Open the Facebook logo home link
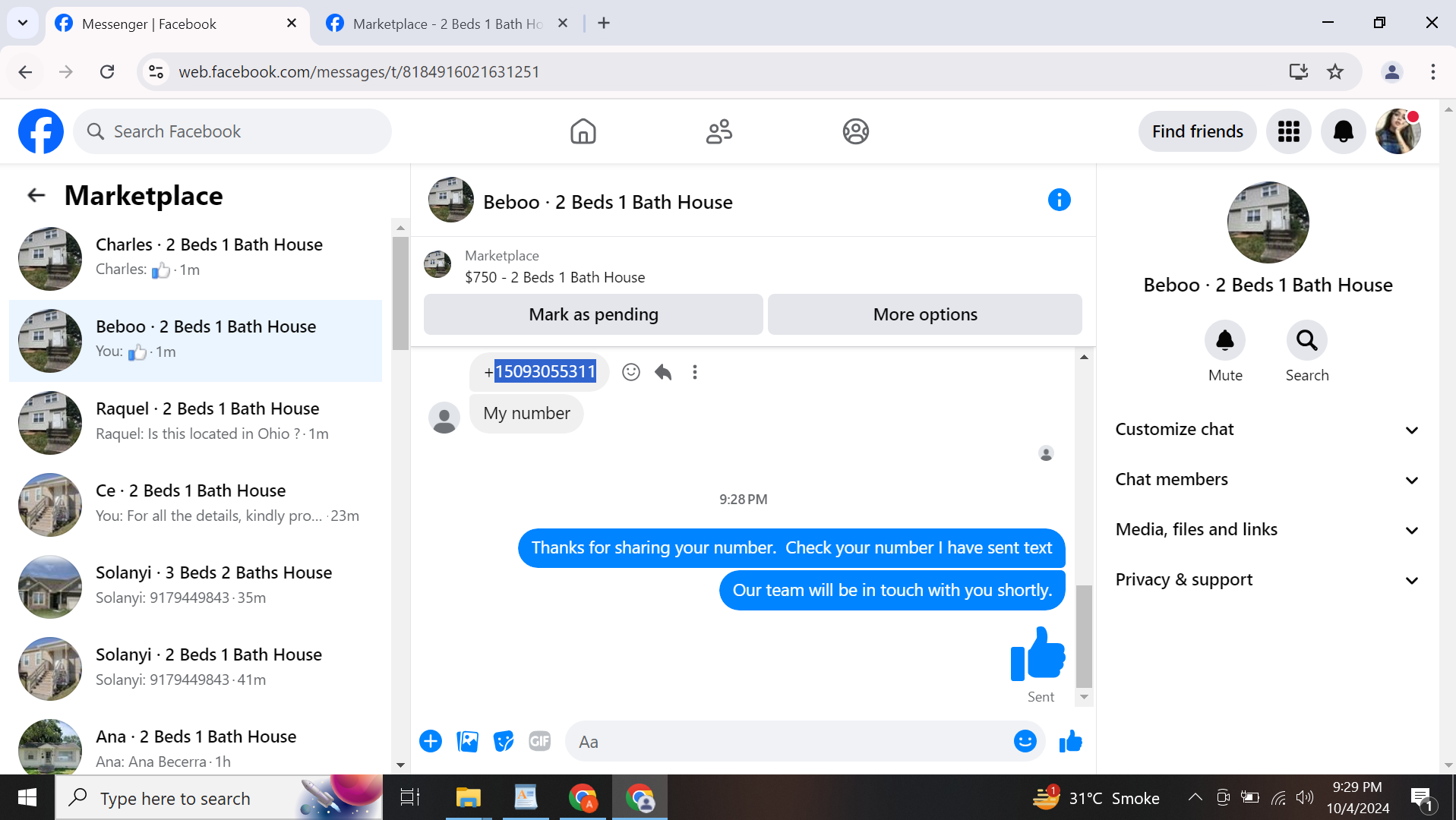Viewport: 1456px width, 820px height. [x=41, y=131]
